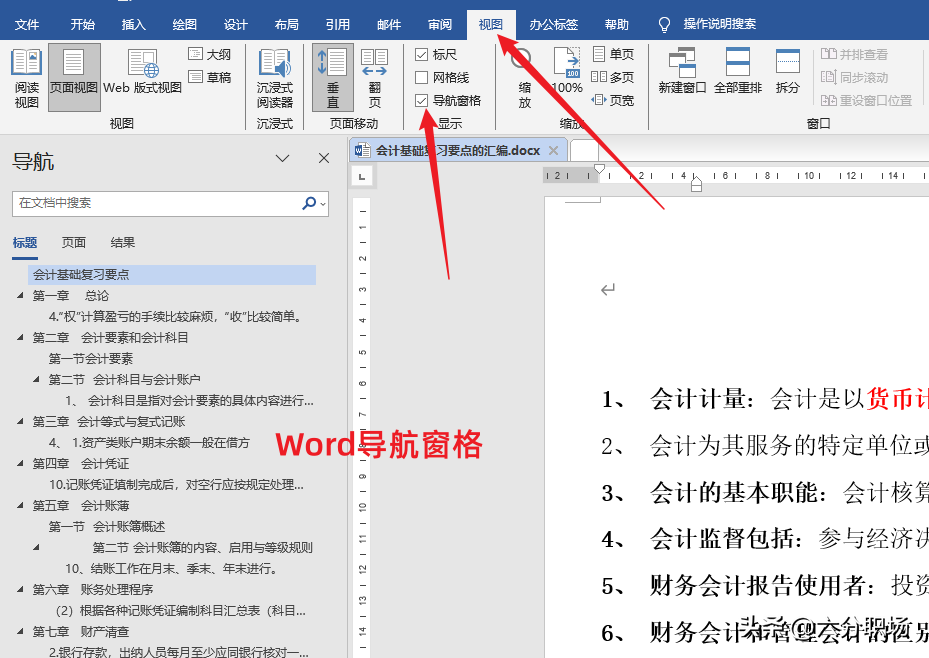Set zoom to 100%
Viewport: 929px width, 658px height.
tap(567, 71)
